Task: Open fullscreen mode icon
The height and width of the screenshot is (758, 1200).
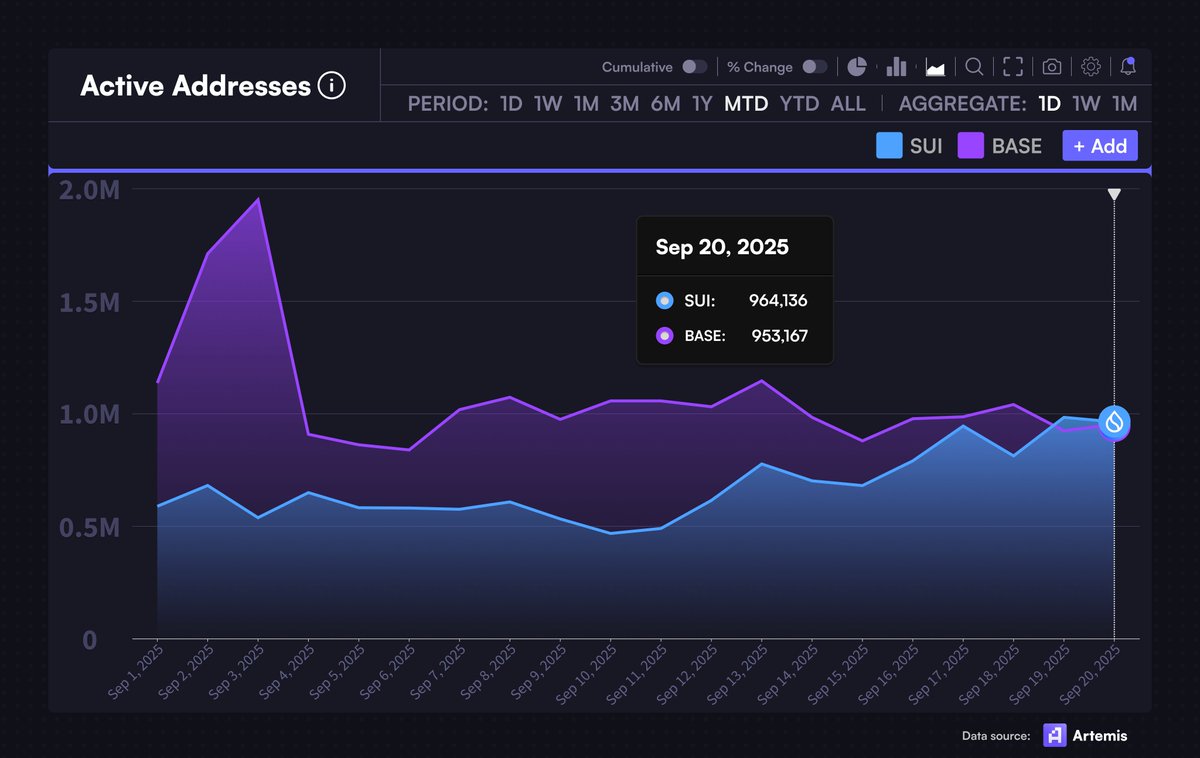Action: tap(1013, 67)
